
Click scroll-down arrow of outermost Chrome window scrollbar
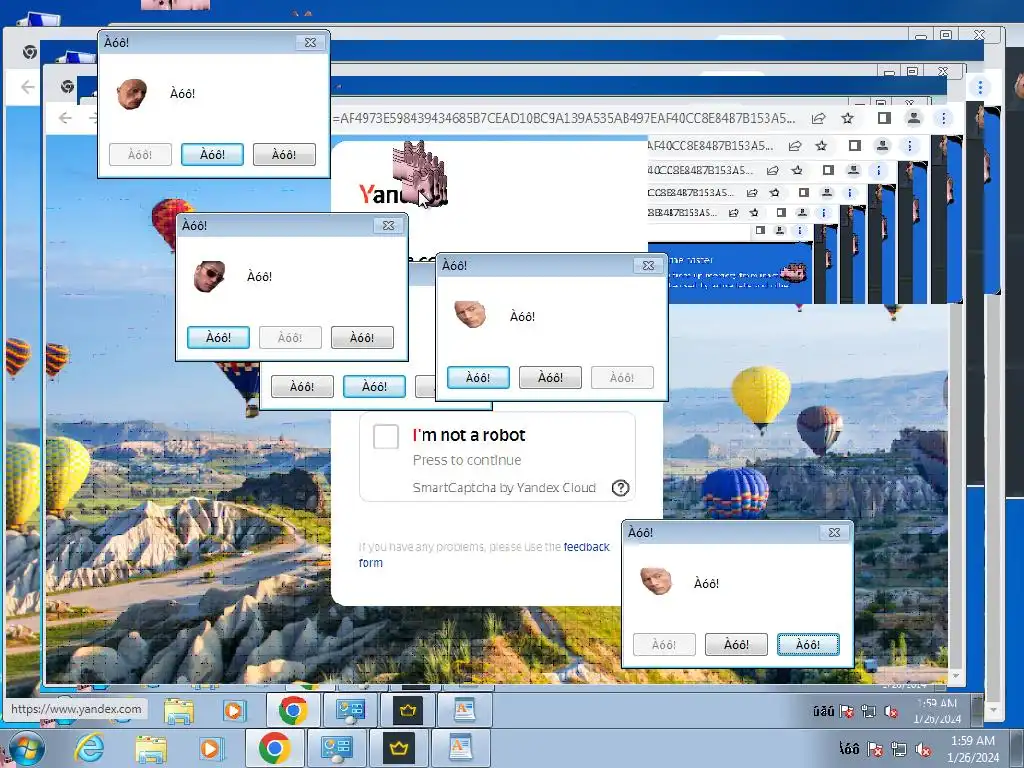pos(993,710)
